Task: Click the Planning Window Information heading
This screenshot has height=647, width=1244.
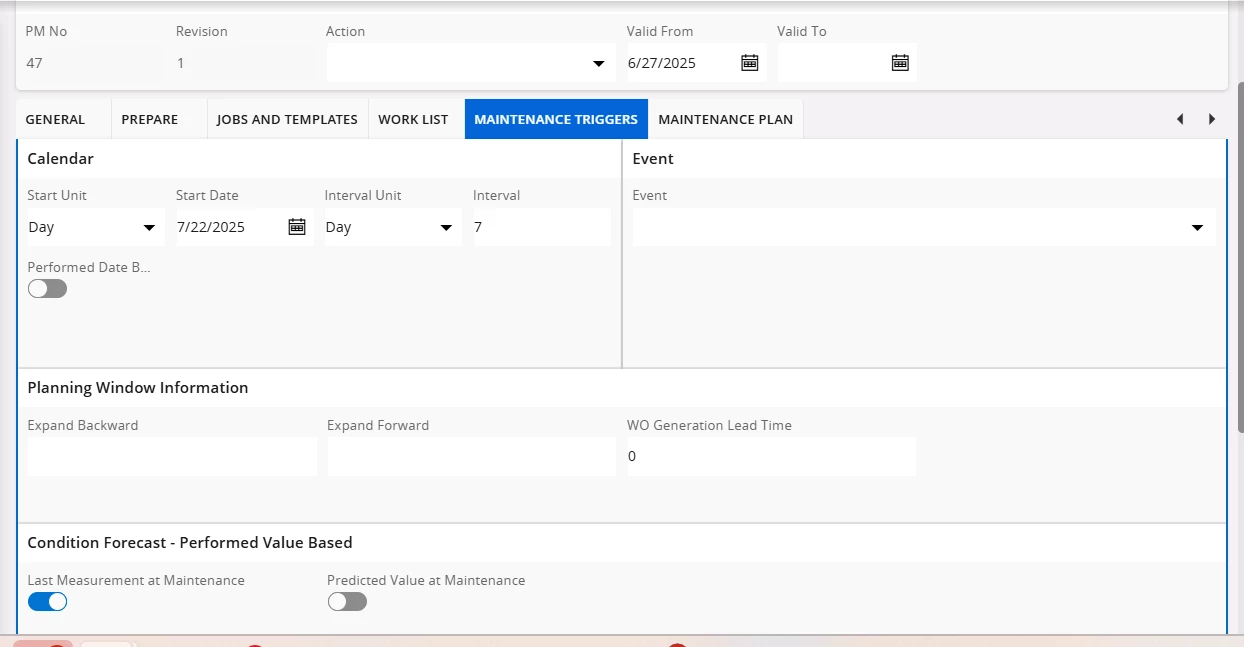Action: (138, 388)
